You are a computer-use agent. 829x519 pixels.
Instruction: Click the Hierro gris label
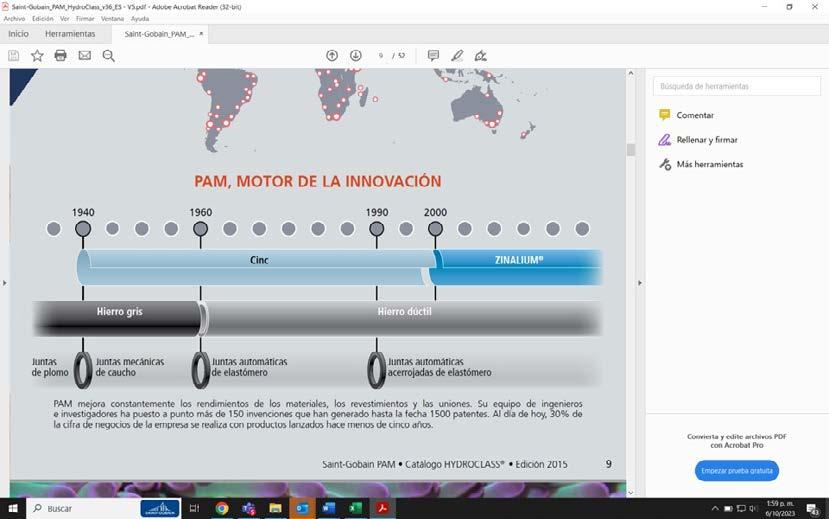click(119, 312)
